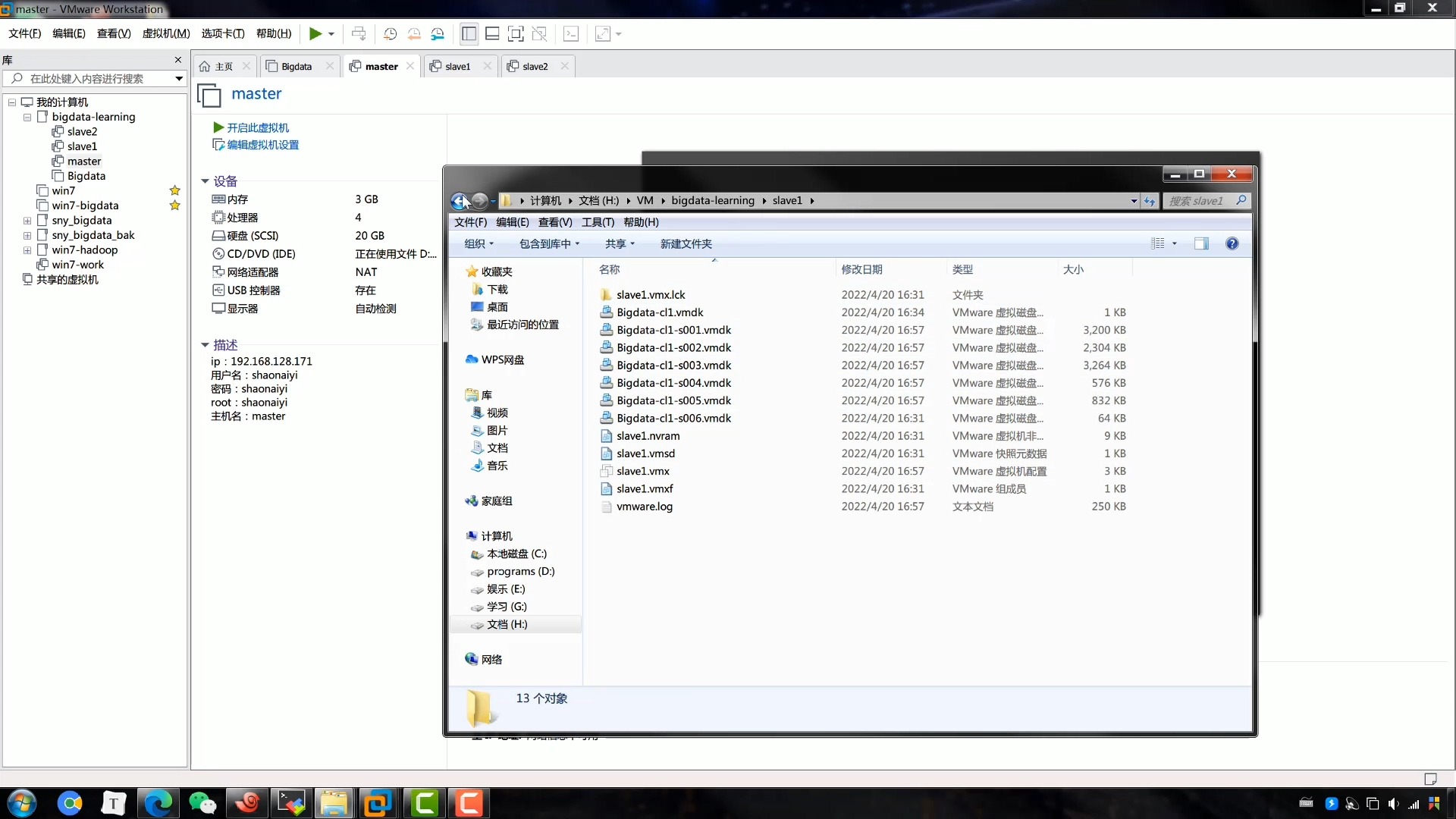
Task: Open the power options dropdown beside the play button
Action: click(x=331, y=34)
